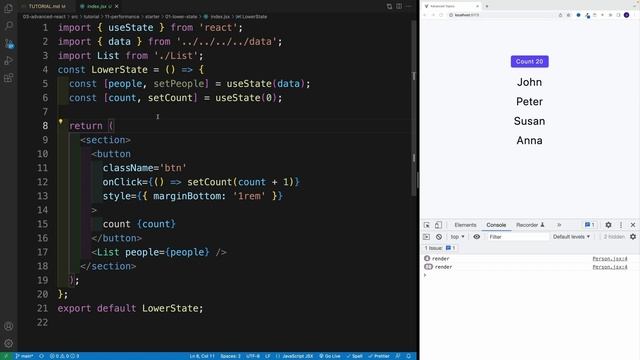Open the browser profile avatar
The width and height of the screenshot is (640, 360).
tap(626, 15)
